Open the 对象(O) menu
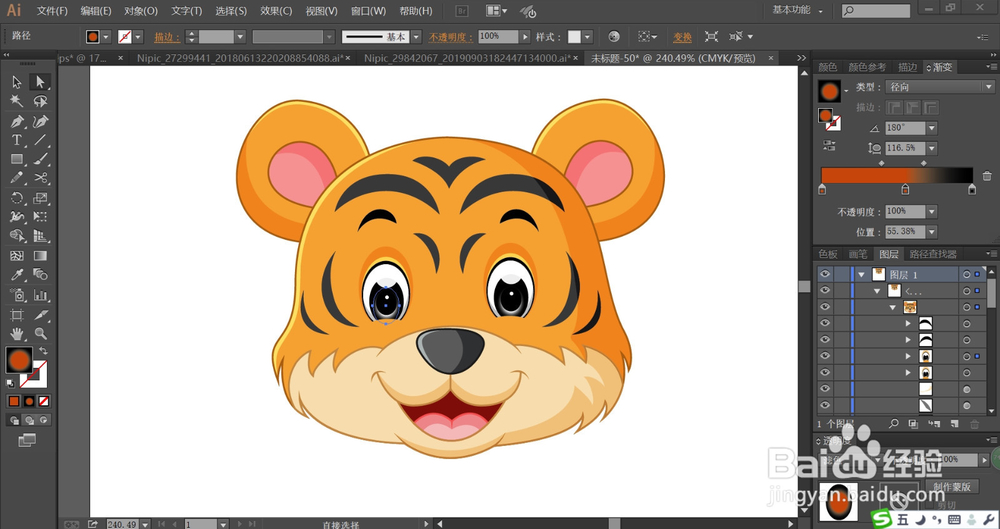The image size is (1000, 529). (x=141, y=11)
